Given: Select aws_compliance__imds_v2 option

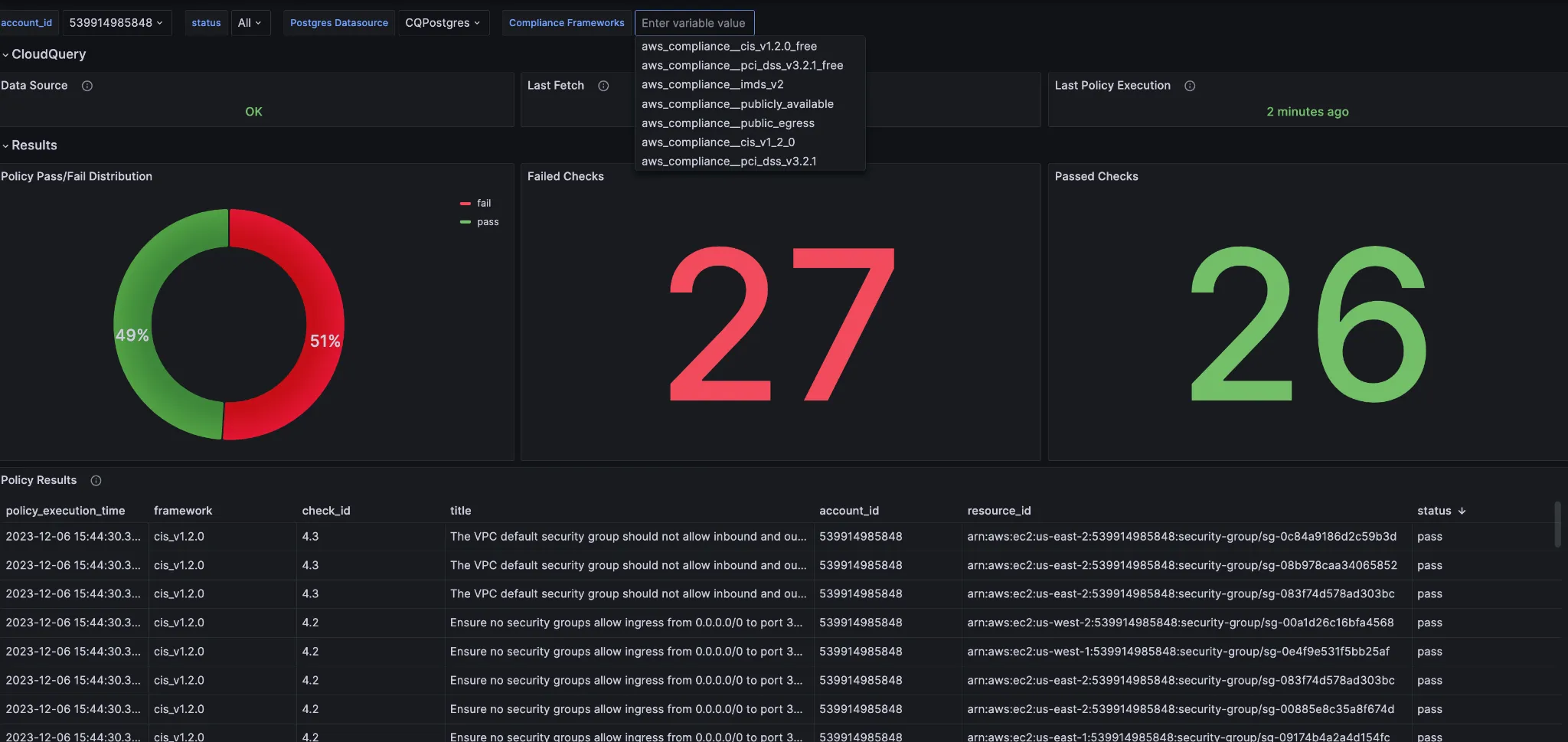Looking at the screenshot, I should (x=712, y=84).
